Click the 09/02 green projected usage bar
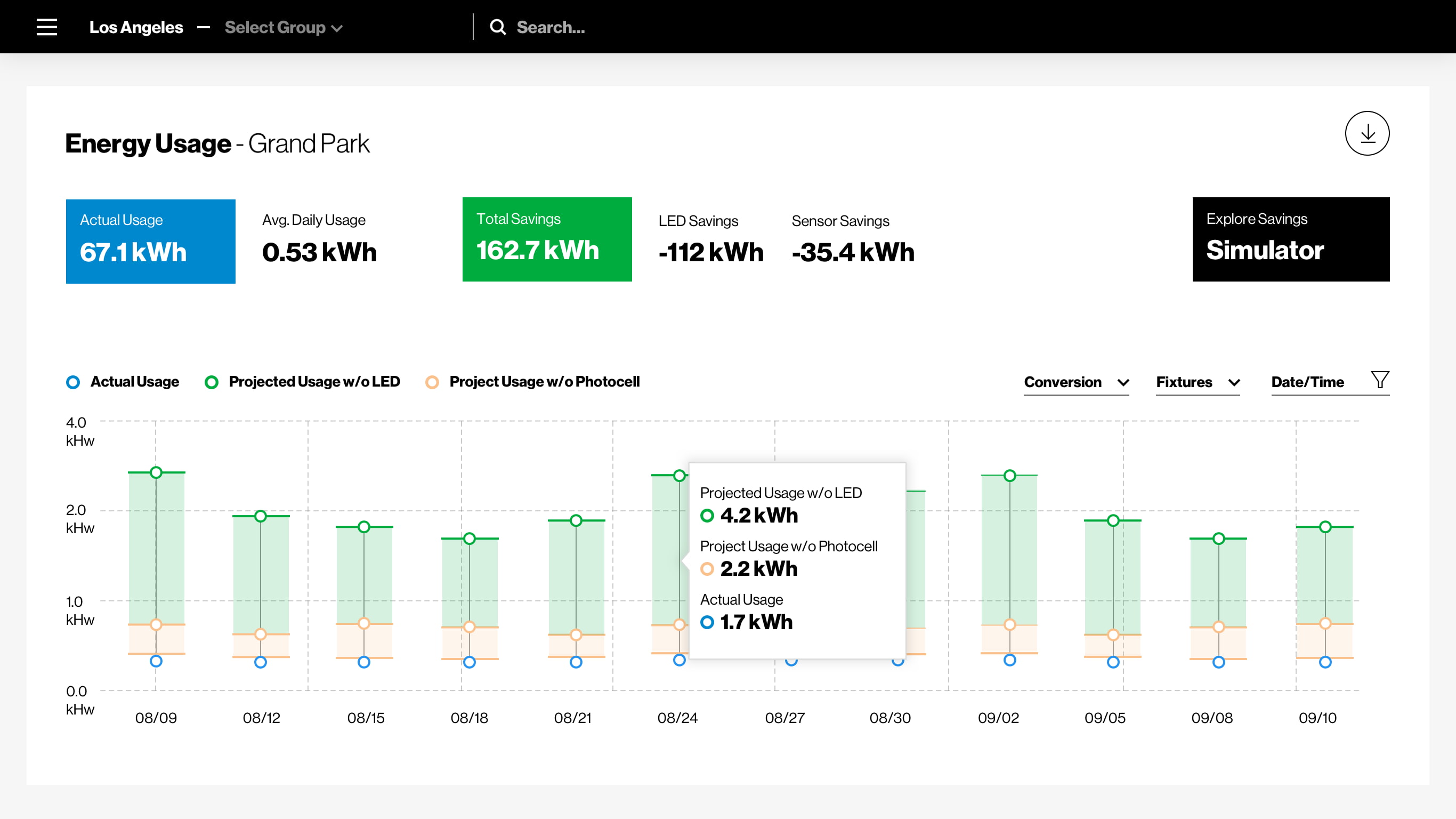Screen dimensions: 1456x819 1009,550
